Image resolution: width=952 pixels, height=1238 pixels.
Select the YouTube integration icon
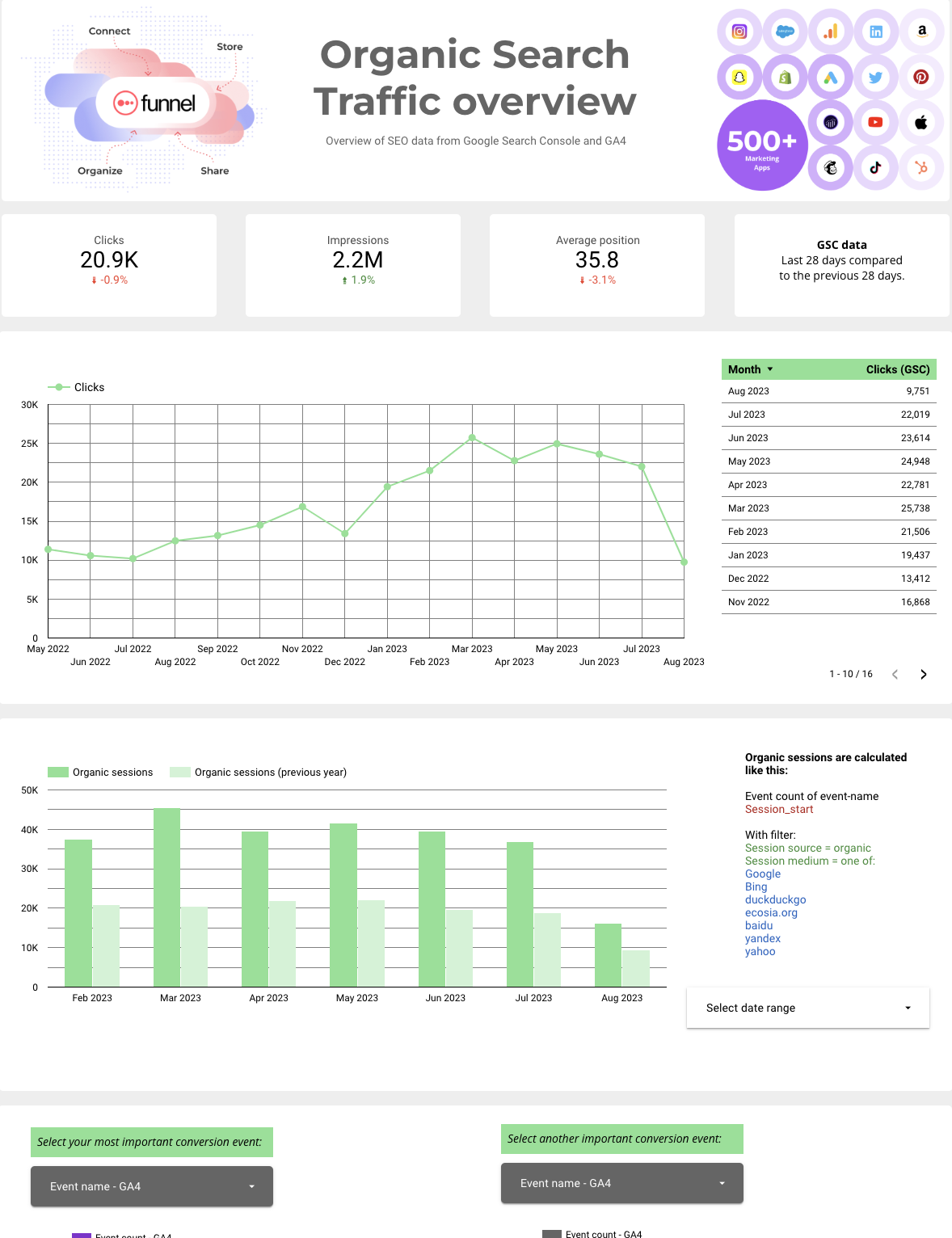[875, 123]
